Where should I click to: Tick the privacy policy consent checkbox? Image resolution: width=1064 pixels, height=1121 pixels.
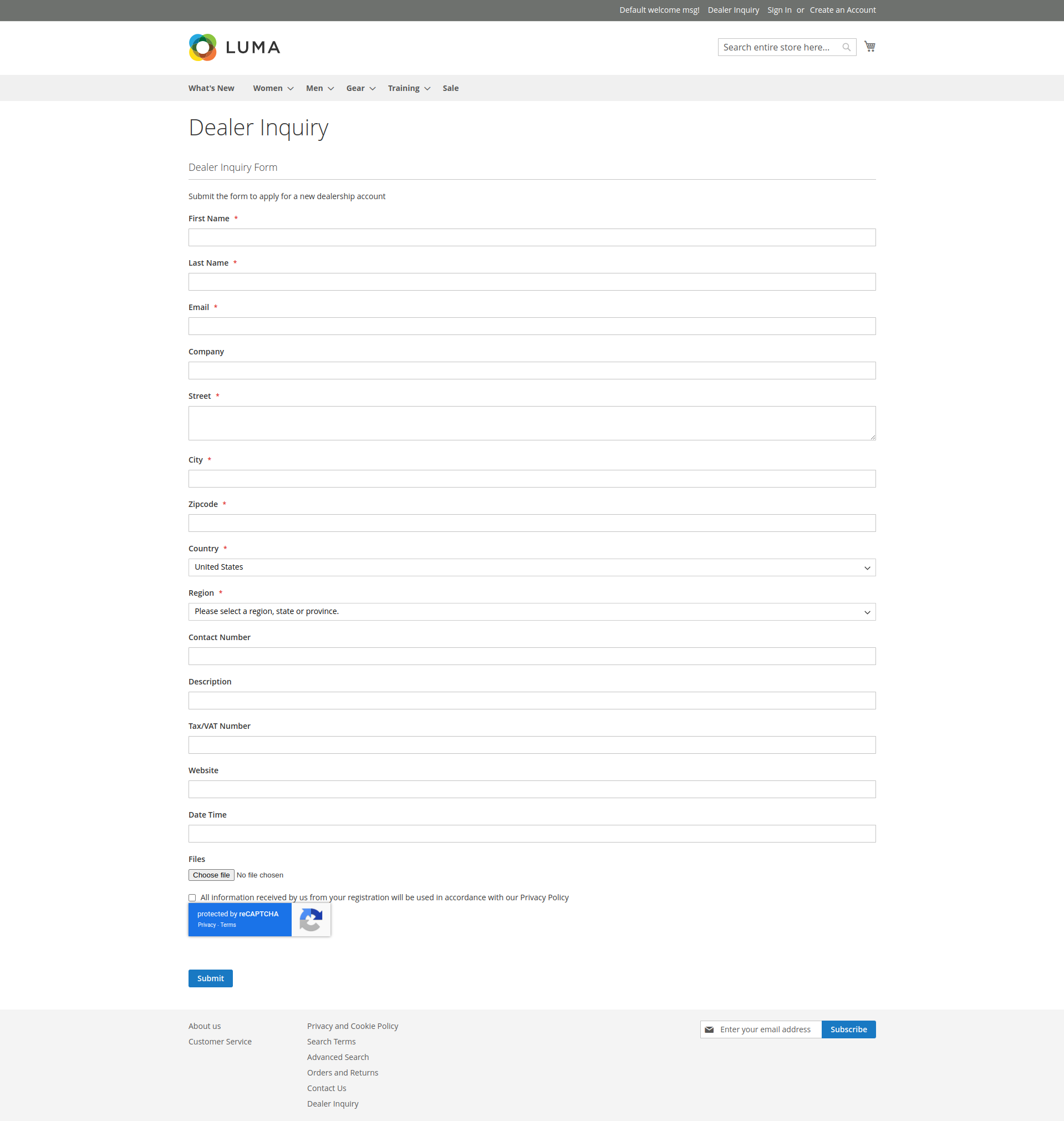192,897
